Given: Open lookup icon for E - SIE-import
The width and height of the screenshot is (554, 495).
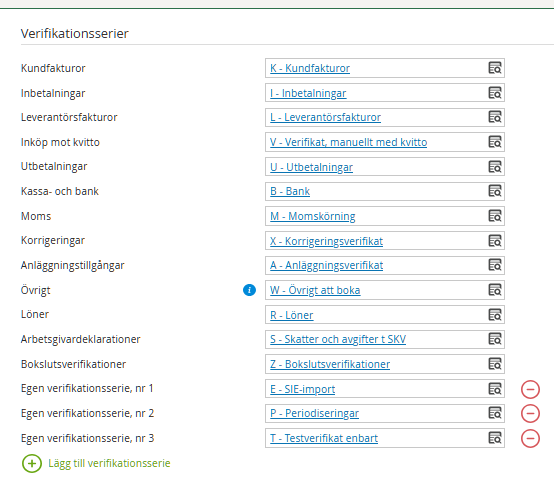Looking at the screenshot, I should click(x=495, y=389).
